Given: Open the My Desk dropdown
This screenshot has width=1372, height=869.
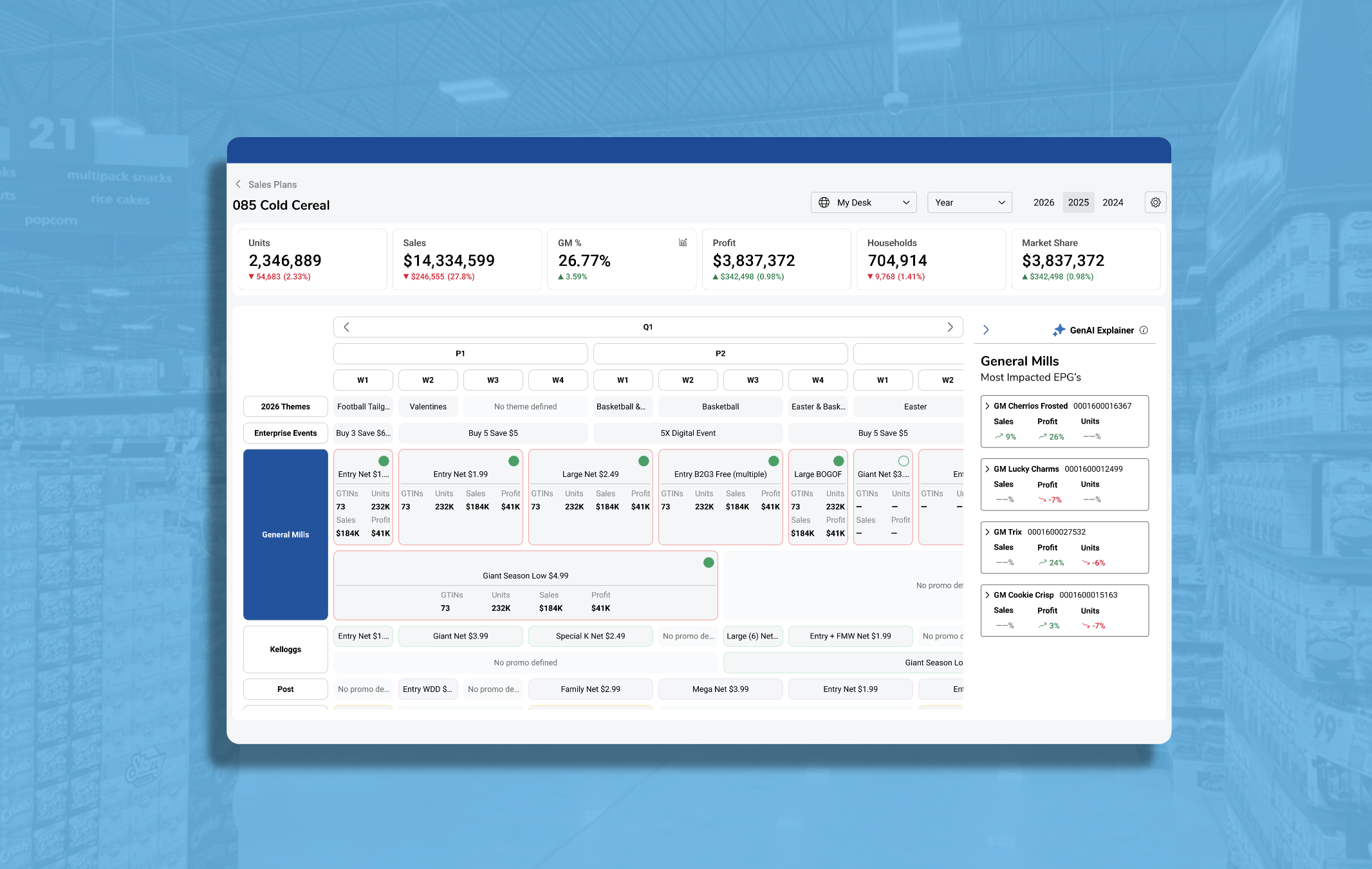Looking at the screenshot, I should pyautogui.click(x=863, y=202).
